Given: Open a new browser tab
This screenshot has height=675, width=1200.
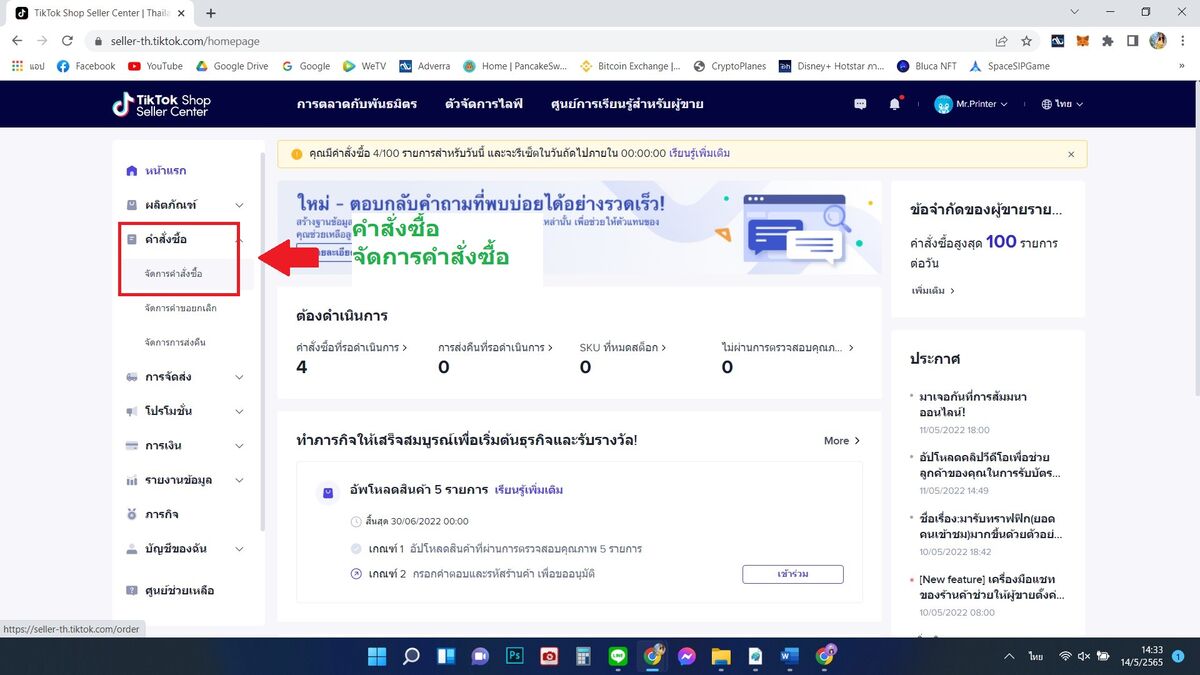Looking at the screenshot, I should (x=211, y=13).
